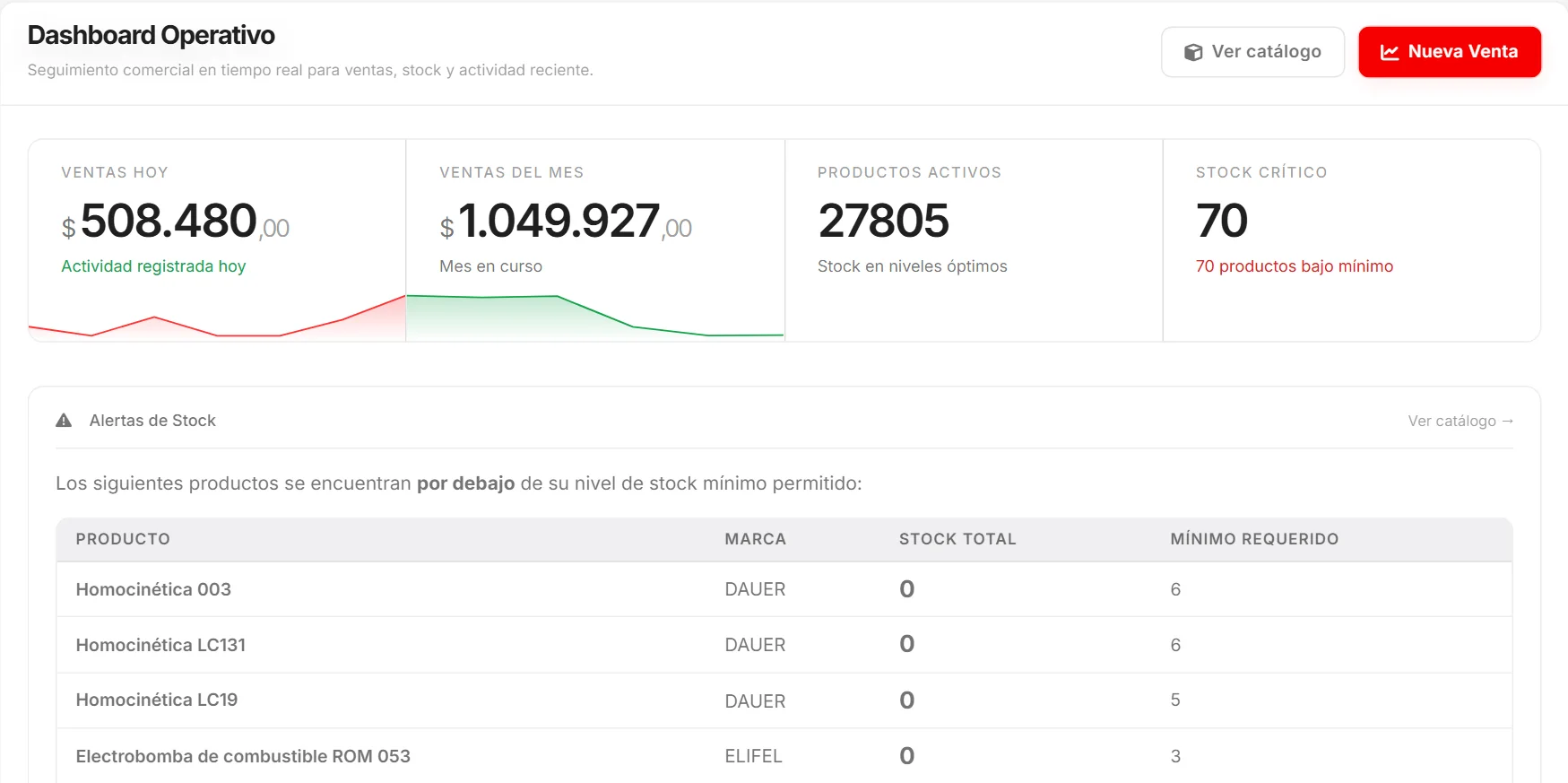The image size is (1568, 783).
Task: Click the MÍNIMO REQUERIDO column header
Action: [x=1254, y=539]
